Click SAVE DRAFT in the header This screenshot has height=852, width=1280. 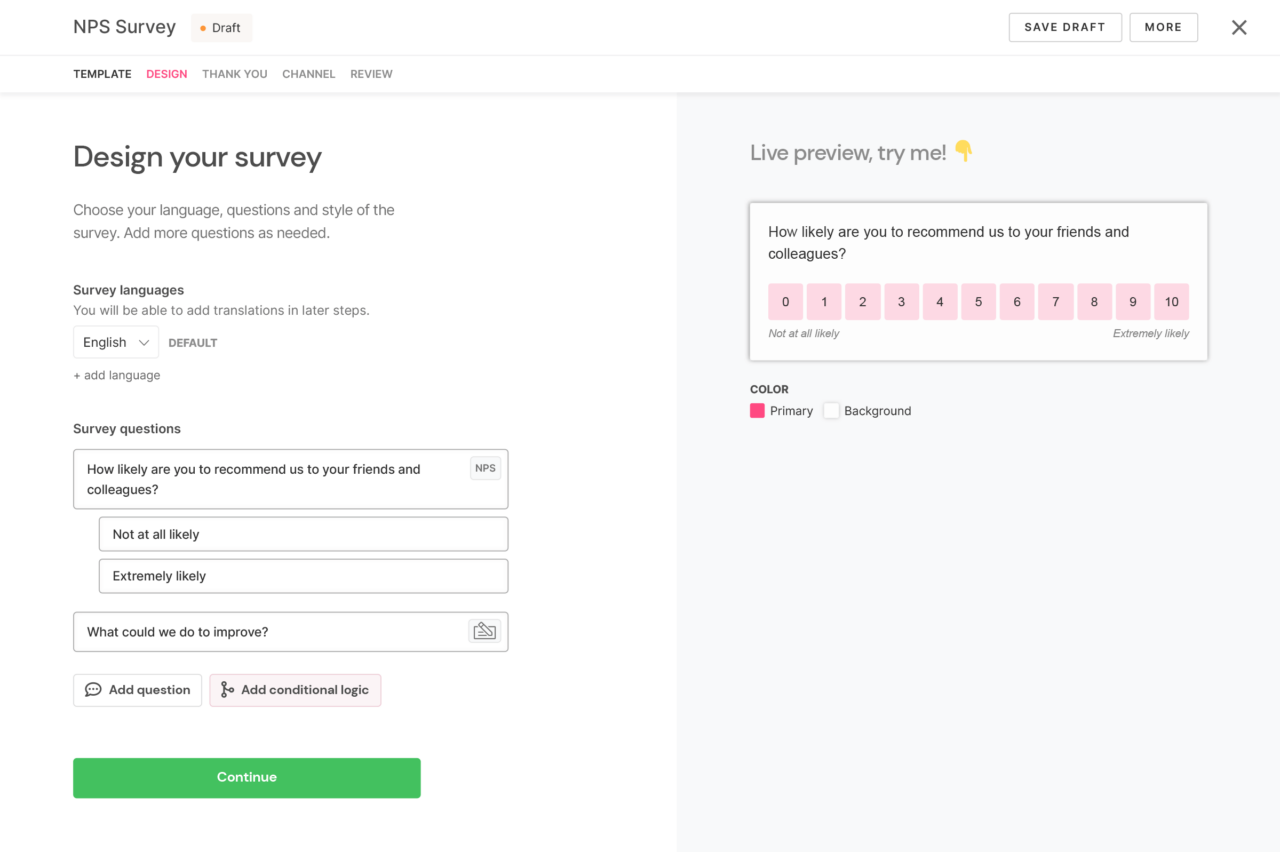point(1065,27)
